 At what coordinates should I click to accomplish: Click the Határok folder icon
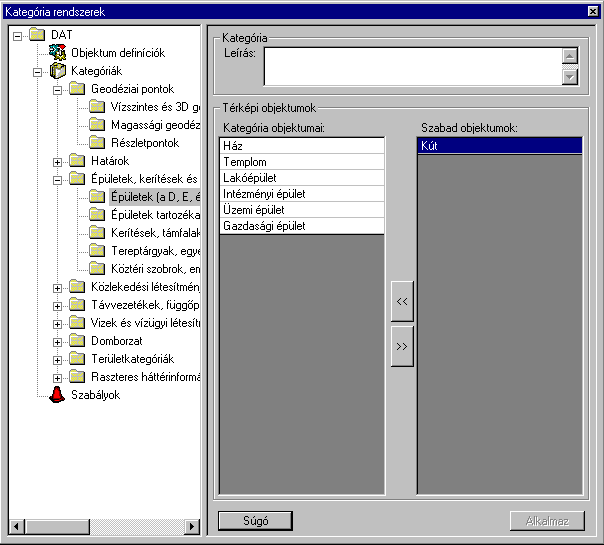(77, 161)
